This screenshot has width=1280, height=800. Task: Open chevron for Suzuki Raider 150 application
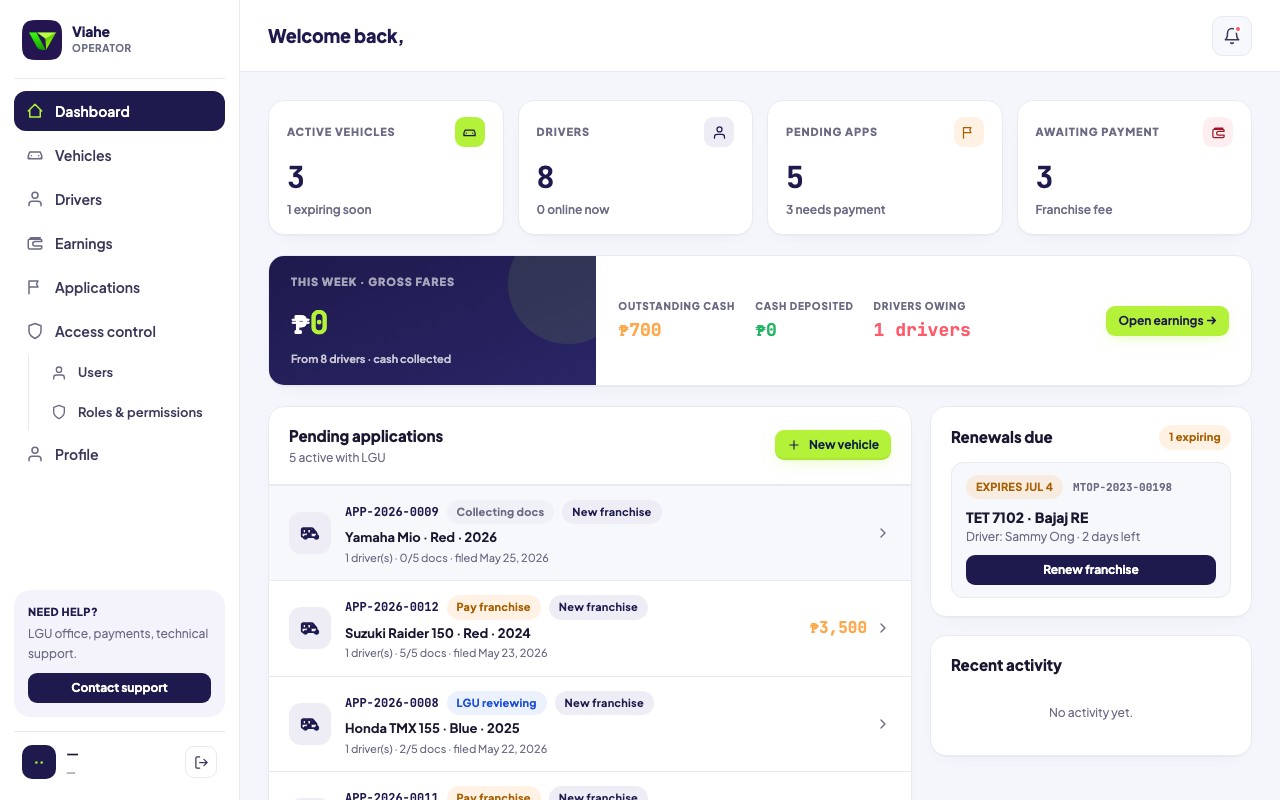[883, 628]
